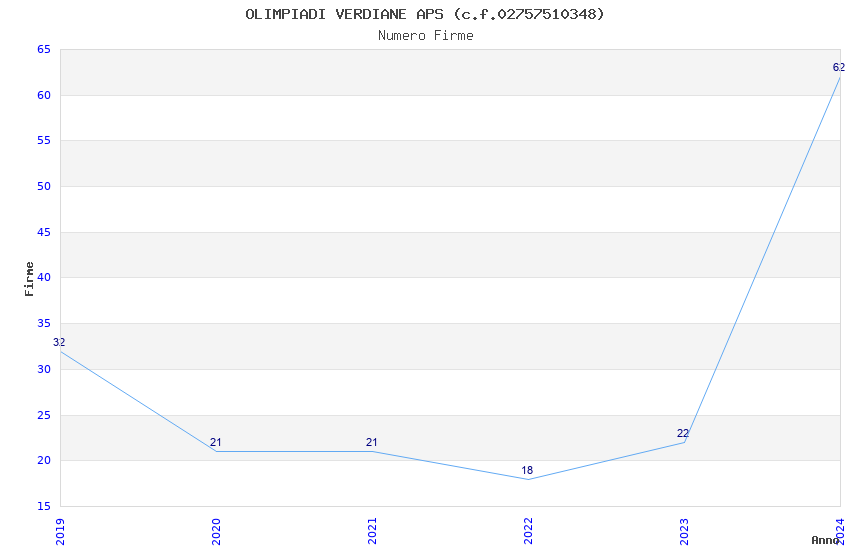Click the y-axis tick value 50
850x550 pixels.
(x=44, y=186)
